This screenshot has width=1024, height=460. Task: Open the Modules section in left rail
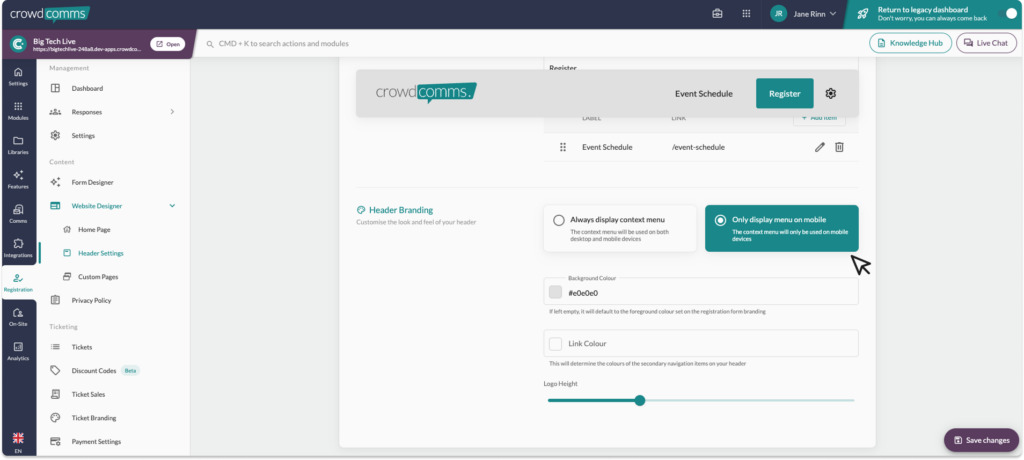pos(18,110)
